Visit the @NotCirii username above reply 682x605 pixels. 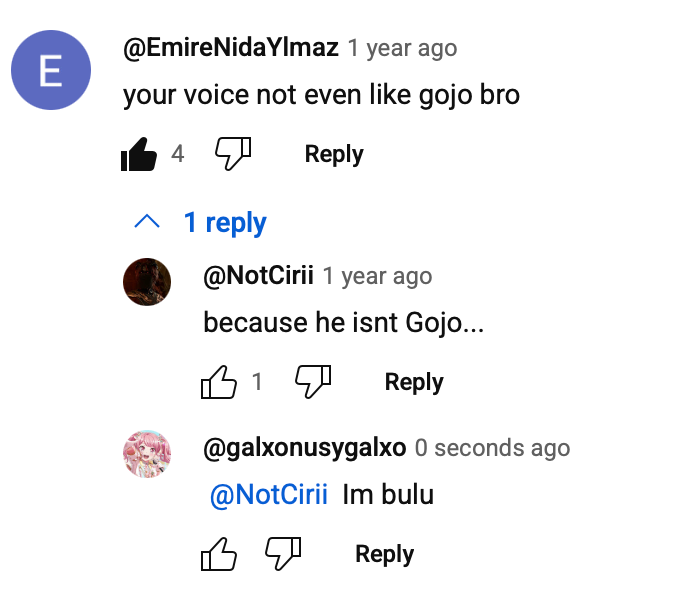pos(258,276)
